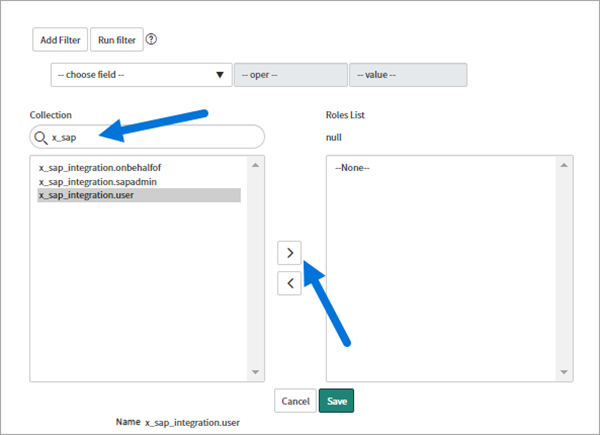
Task: Move the selected role right with the add arrow
Action: [289, 253]
